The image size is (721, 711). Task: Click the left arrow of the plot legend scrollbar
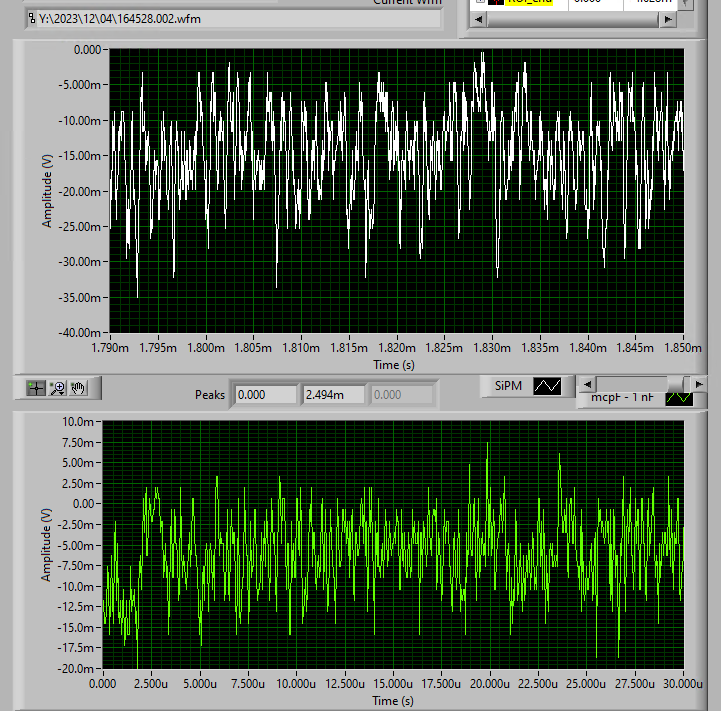589,384
